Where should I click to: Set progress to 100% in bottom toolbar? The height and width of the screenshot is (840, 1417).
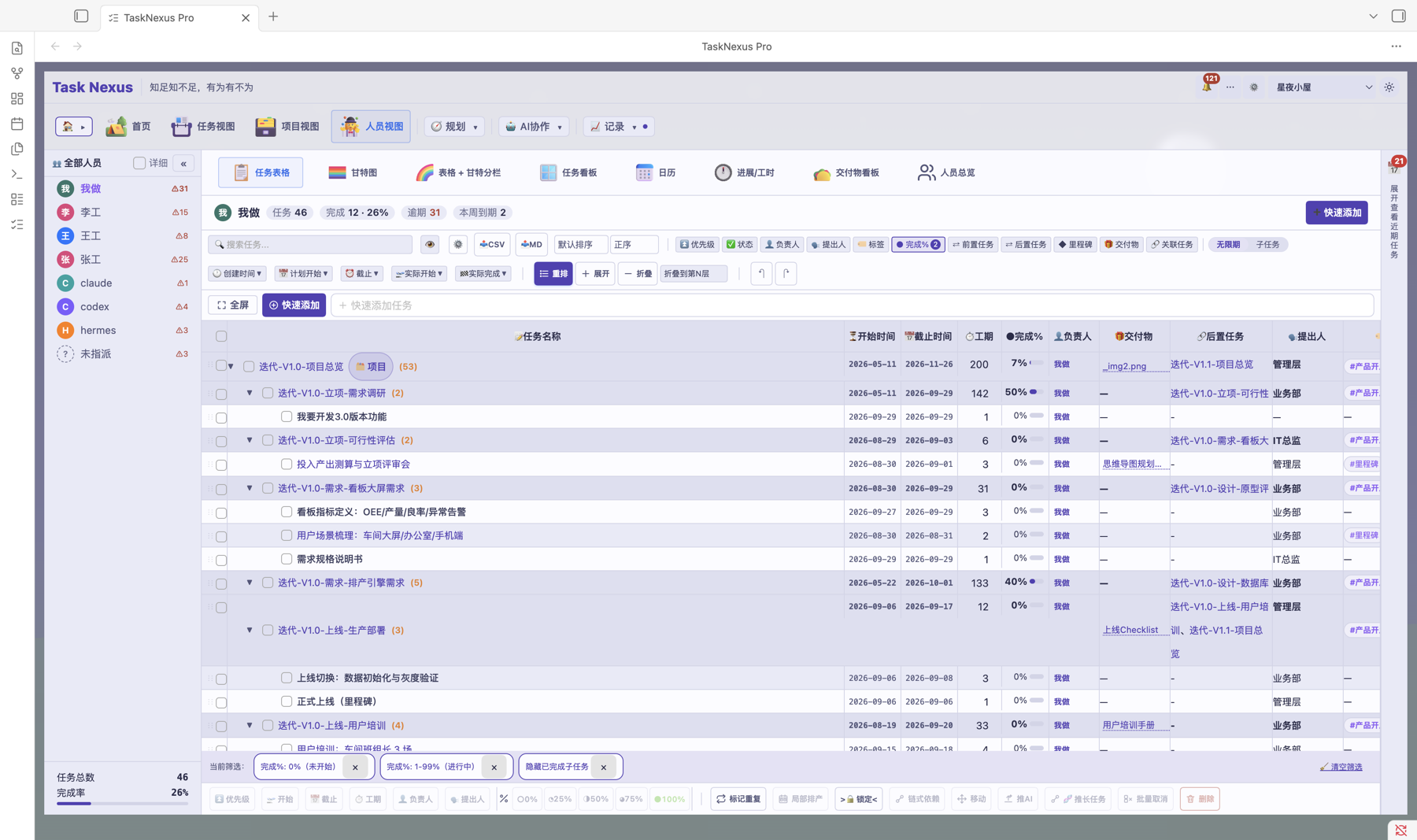point(670,799)
